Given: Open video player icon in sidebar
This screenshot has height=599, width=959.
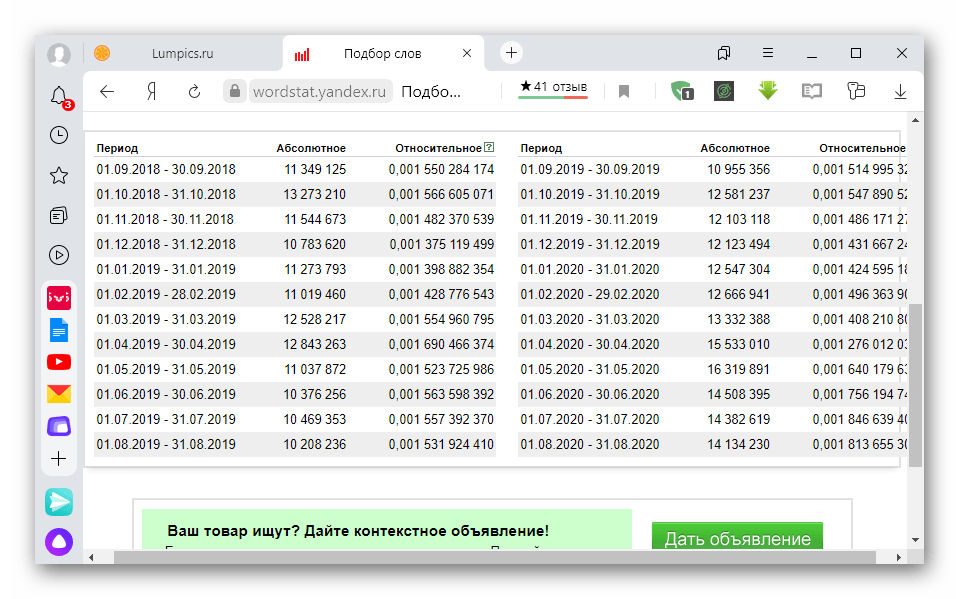Looking at the screenshot, I should 59,255.
